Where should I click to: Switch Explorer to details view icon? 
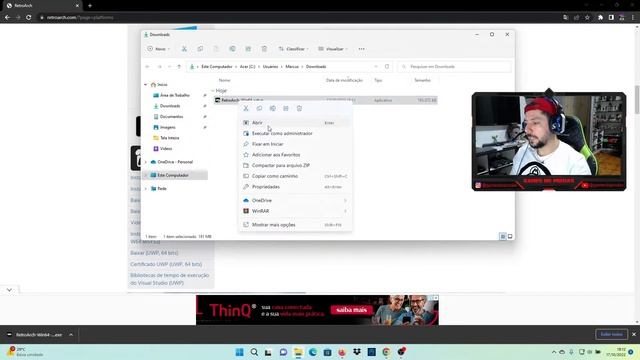click(503, 236)
